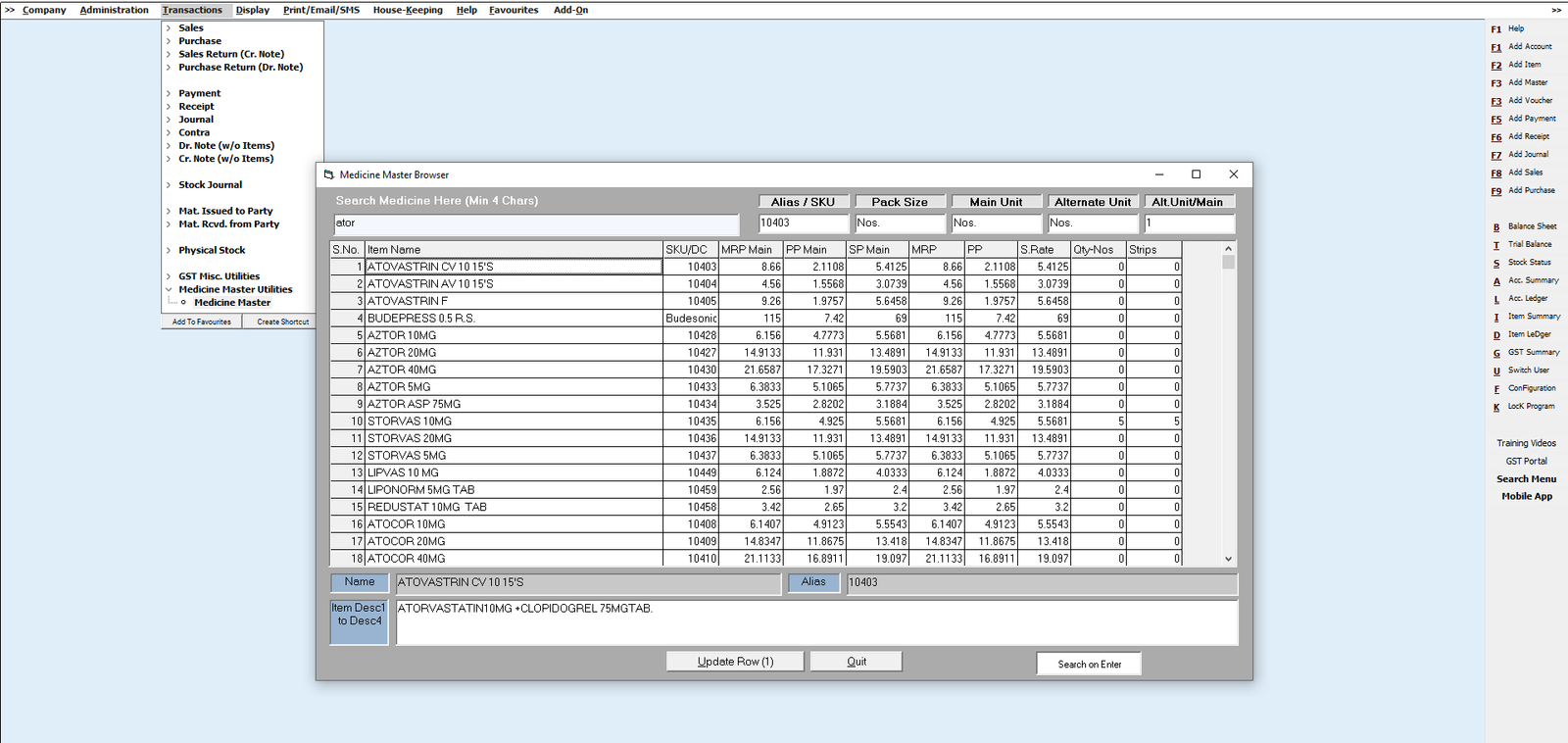
Task: Open Balance Sheet from right sidebar
Action: (x=1532, y=226)
